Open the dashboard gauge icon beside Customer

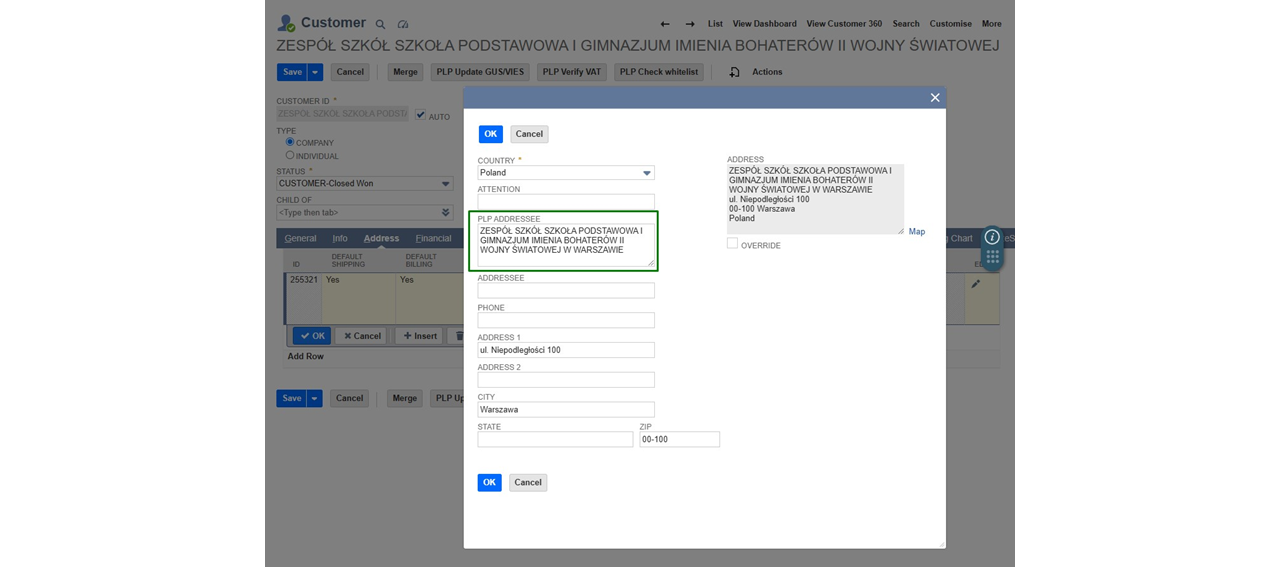403,24
